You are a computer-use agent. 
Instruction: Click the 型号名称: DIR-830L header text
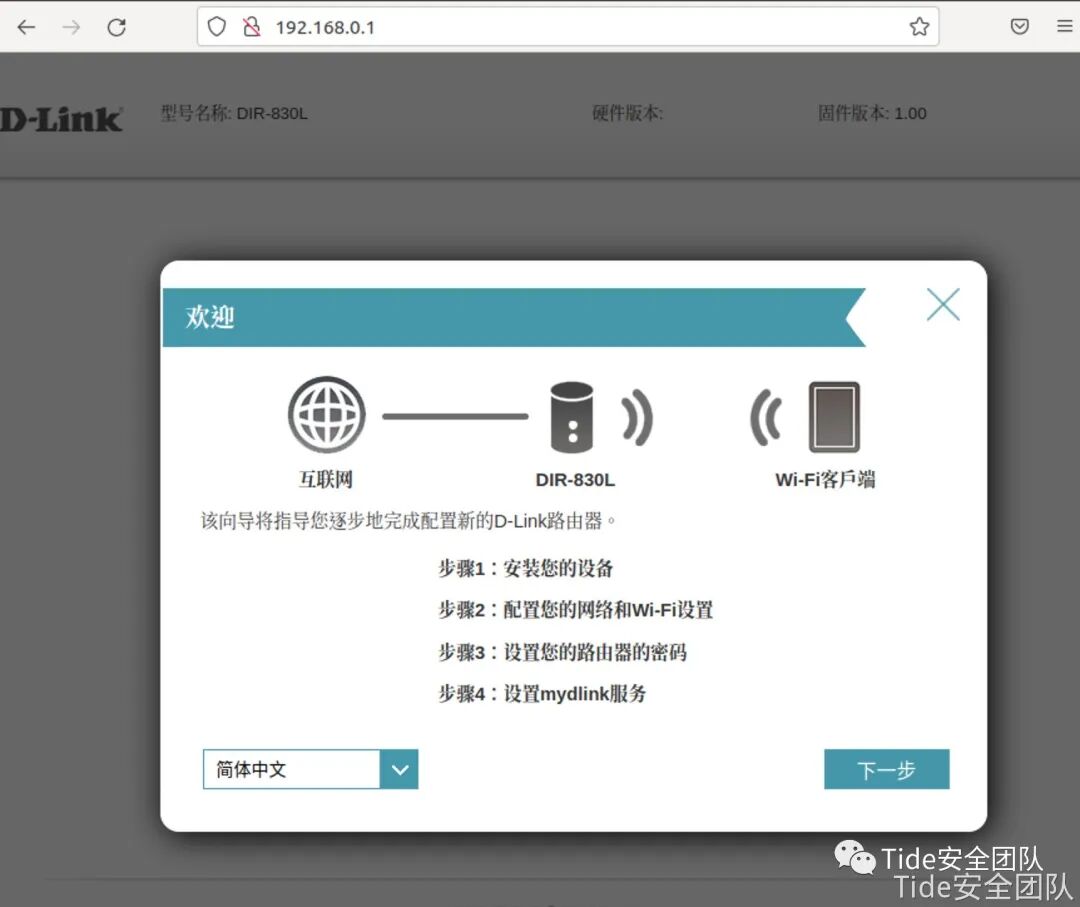[x=234, y=113]
